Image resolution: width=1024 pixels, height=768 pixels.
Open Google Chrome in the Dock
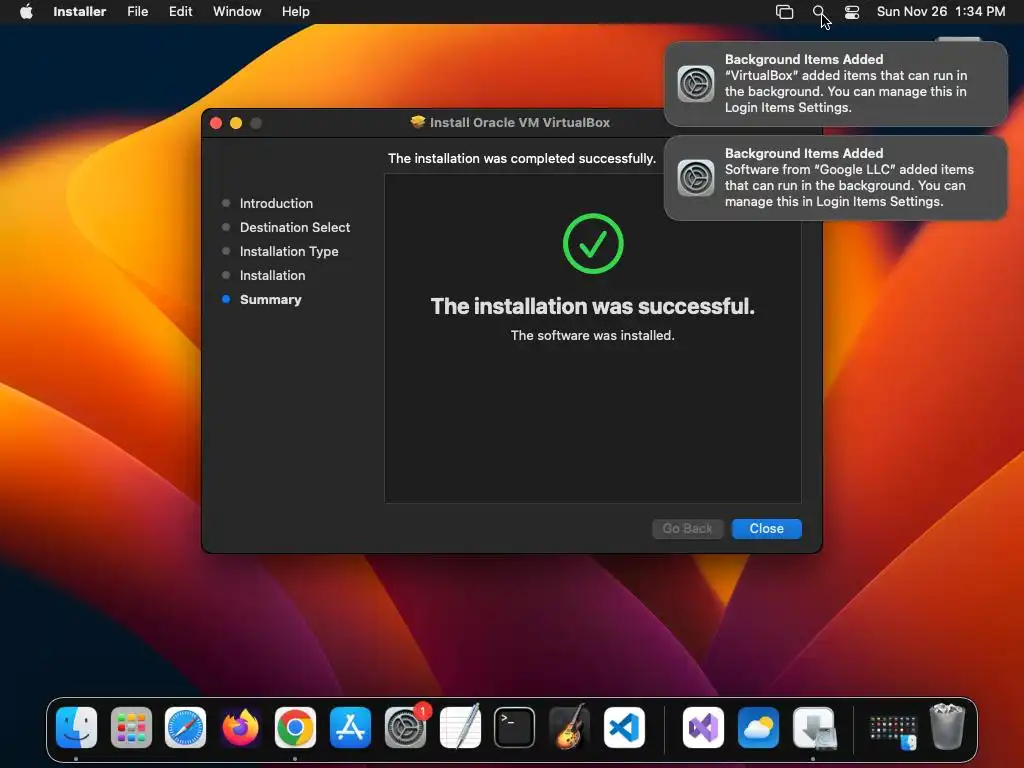(x=295, y=728)
